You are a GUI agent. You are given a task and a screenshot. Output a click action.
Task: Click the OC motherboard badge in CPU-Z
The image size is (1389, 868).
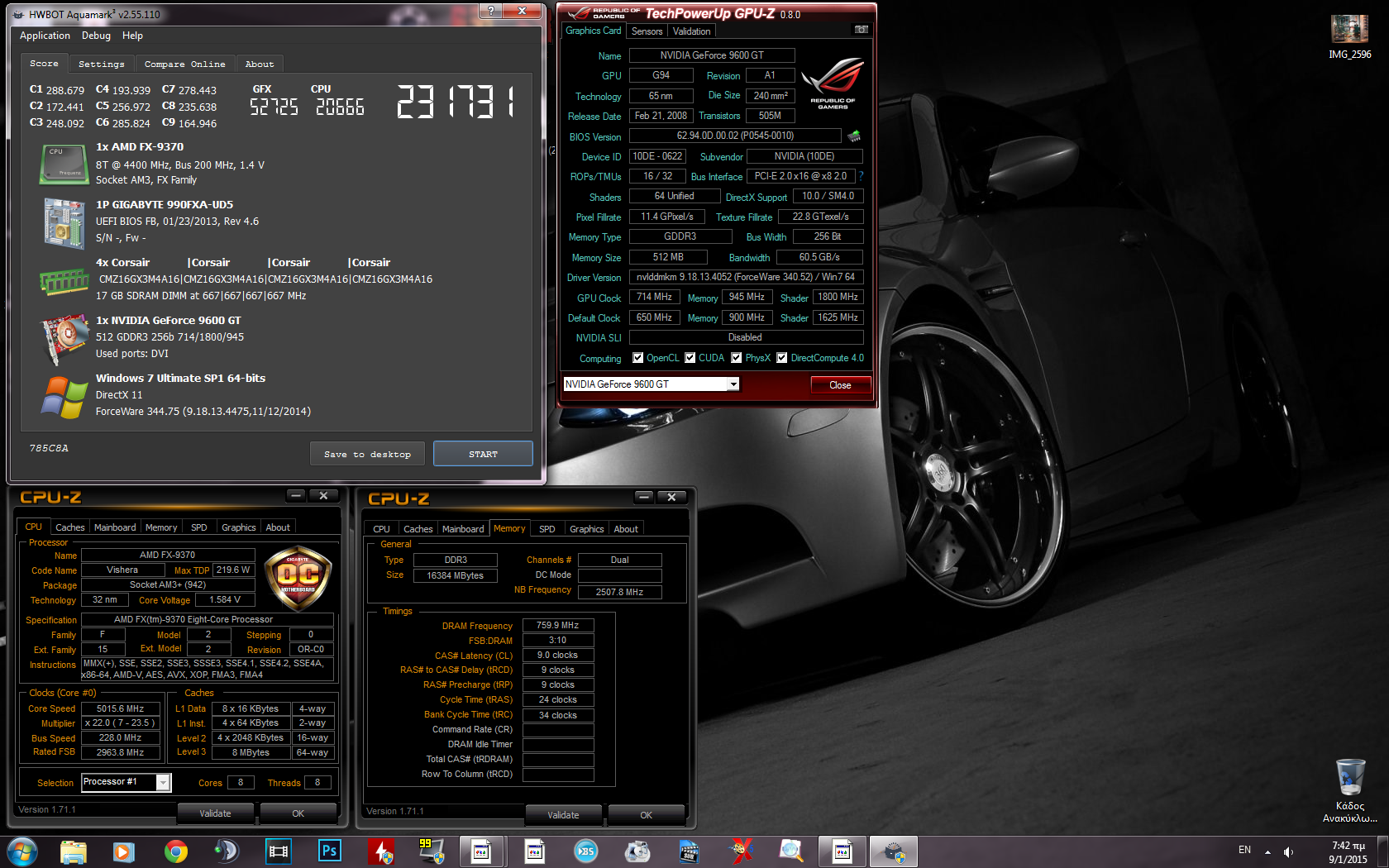[298, 578]
